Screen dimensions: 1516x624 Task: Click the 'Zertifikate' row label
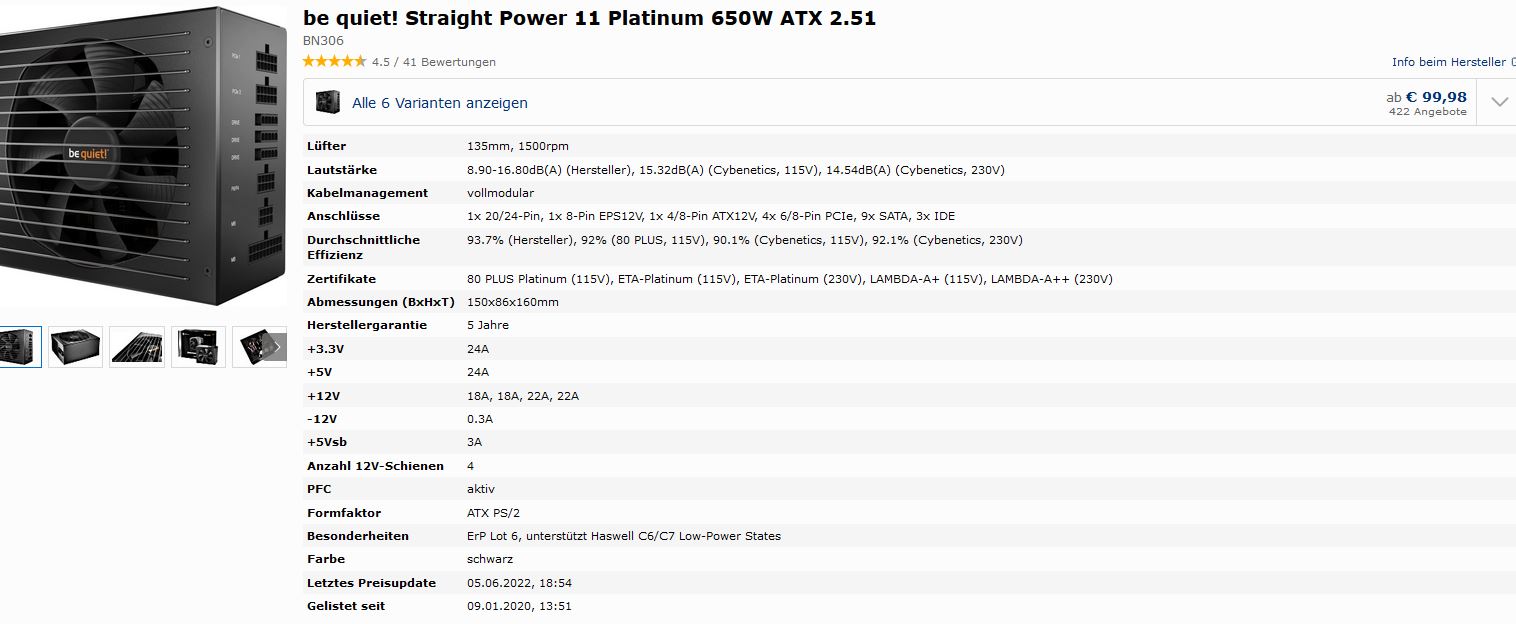(341, 279)
